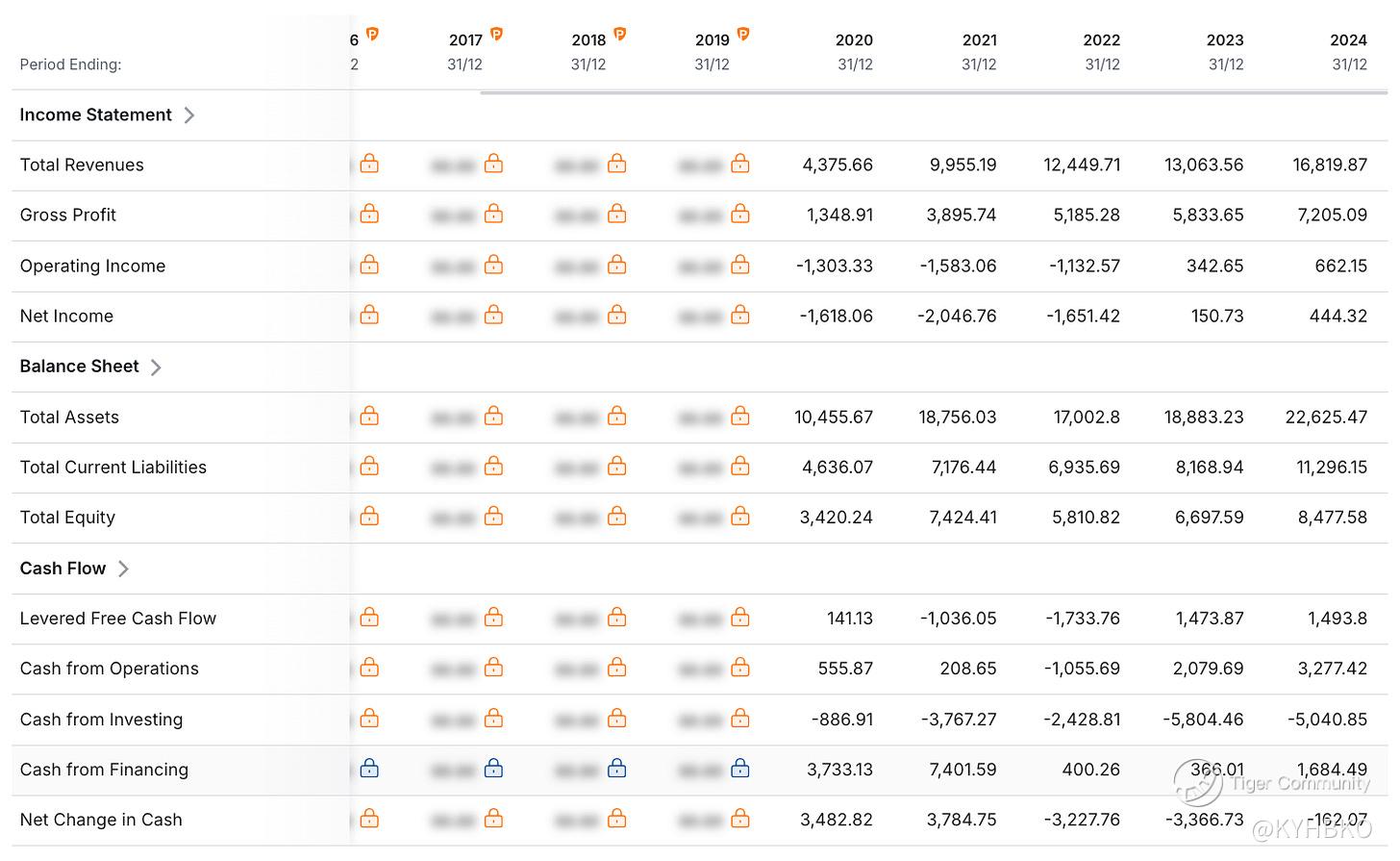
Task: Open the Income Statement heading link
Action: point(95,114)
